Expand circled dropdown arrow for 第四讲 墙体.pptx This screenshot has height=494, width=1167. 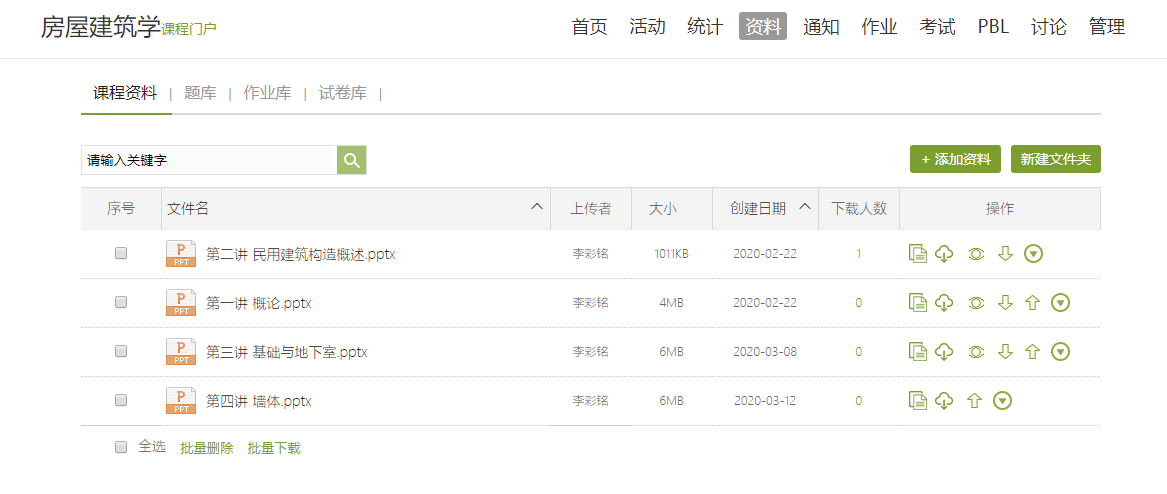pyautogui.click(x=1003, y=401)
